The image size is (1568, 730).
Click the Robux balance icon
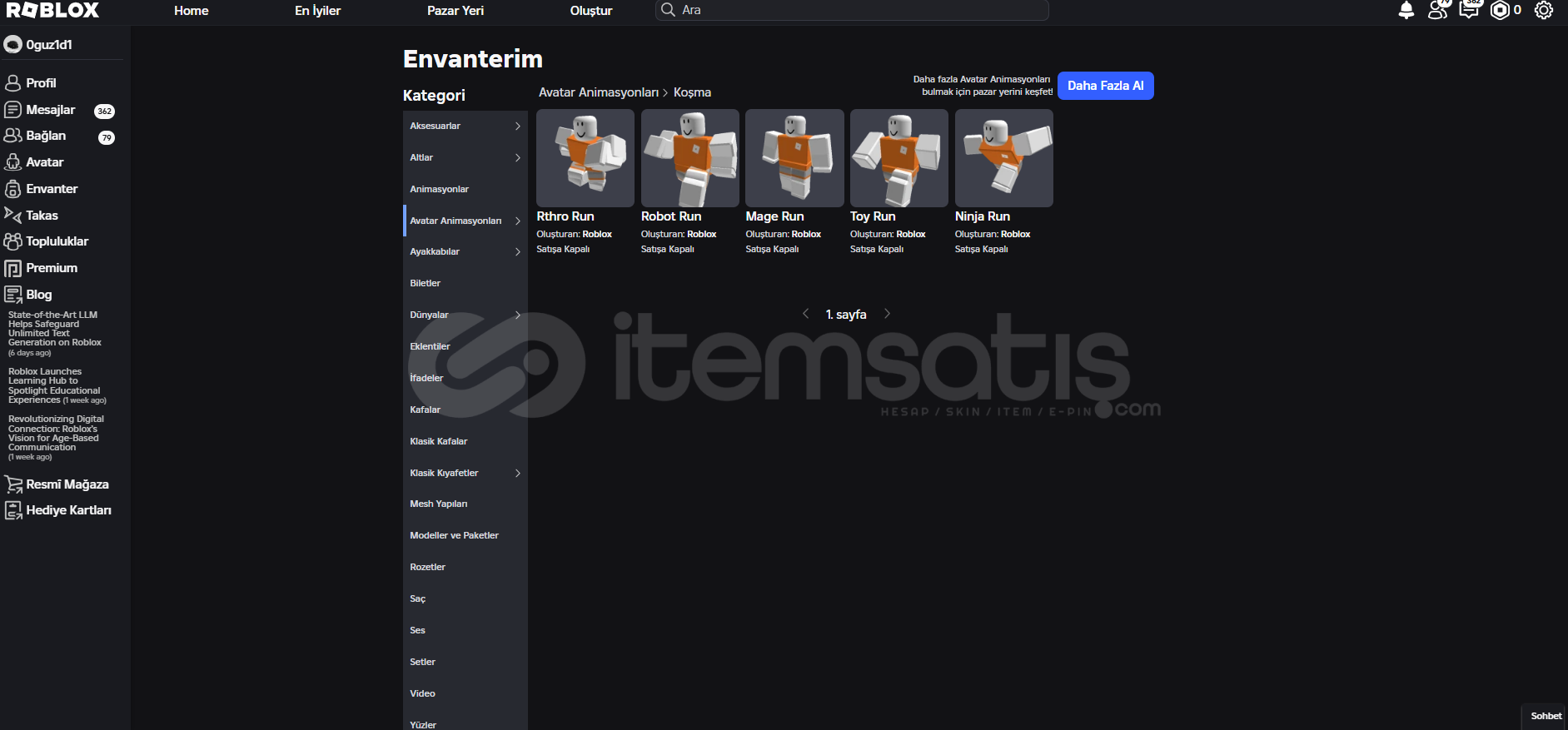pos(1500,10)
